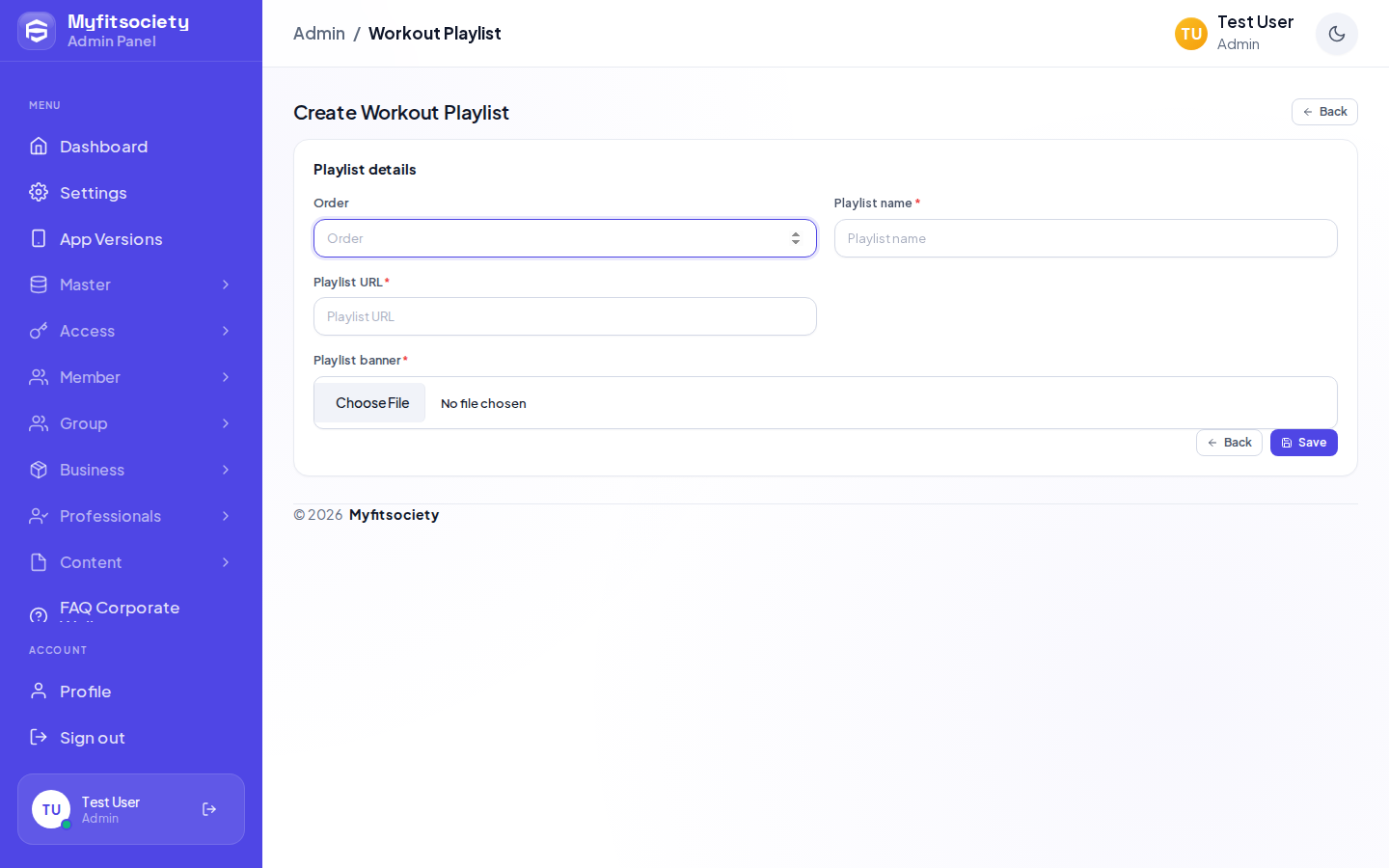Select the Profile person icon
The image size is (1389, 868).
39,691
